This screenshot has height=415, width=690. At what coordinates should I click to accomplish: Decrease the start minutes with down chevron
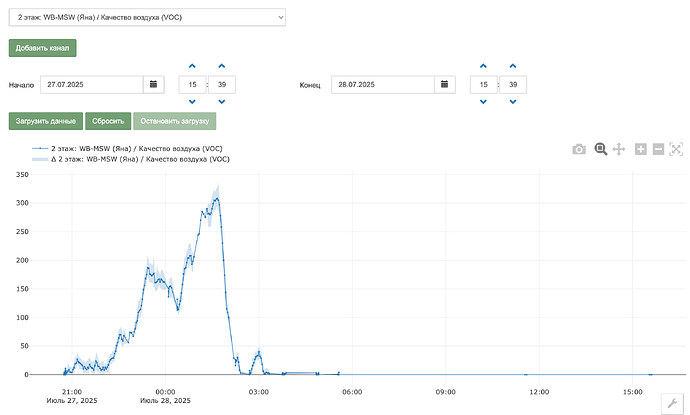point(222,102)
